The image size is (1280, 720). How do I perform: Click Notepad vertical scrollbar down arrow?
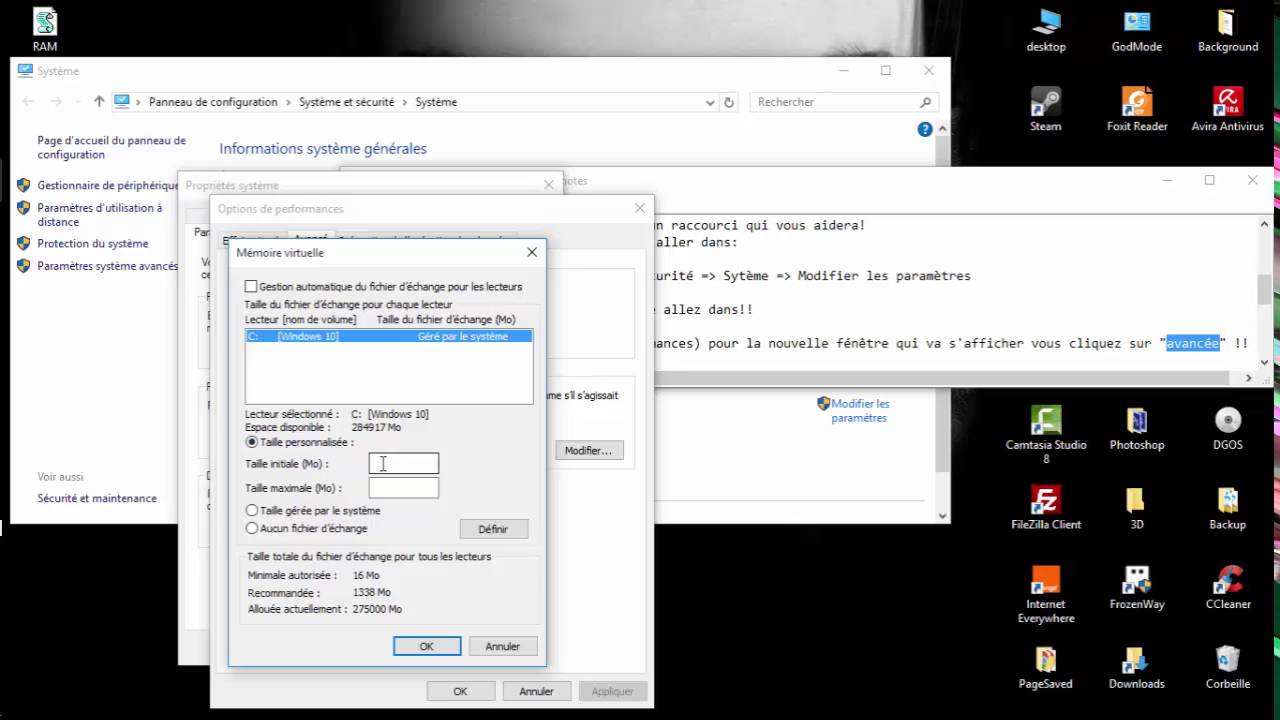click(1265, 362)
